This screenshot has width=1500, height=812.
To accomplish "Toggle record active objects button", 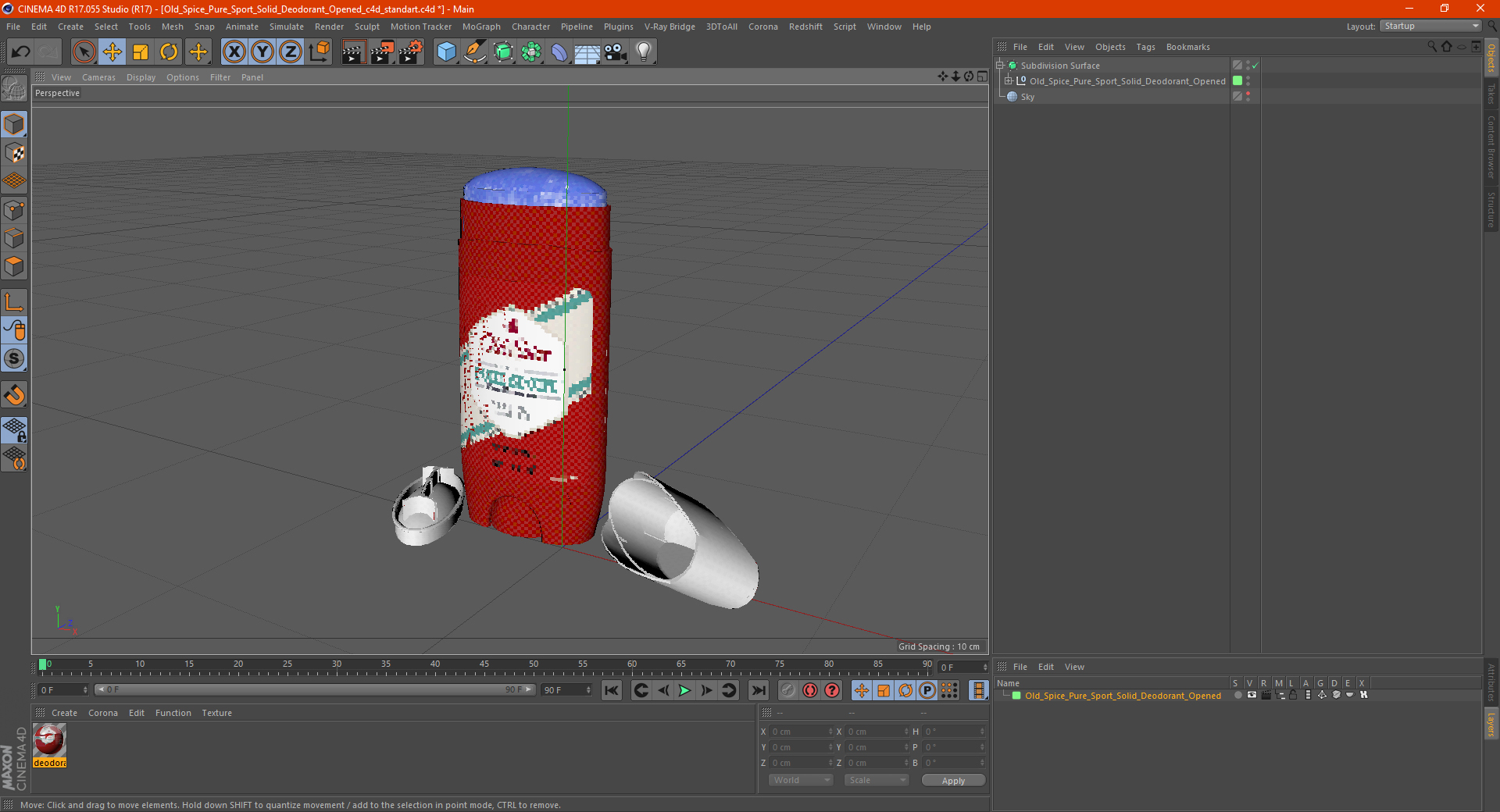I will click(x=788, y=690).
